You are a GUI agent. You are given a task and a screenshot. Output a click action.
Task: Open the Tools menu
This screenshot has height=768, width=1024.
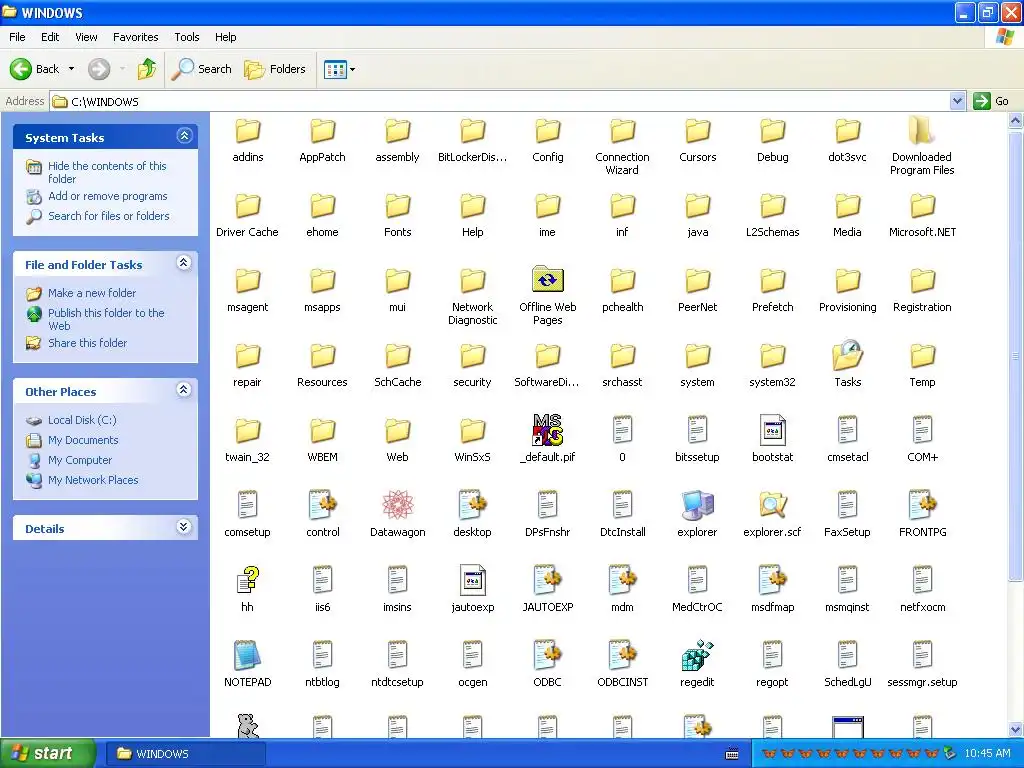[x=187, y=37]
